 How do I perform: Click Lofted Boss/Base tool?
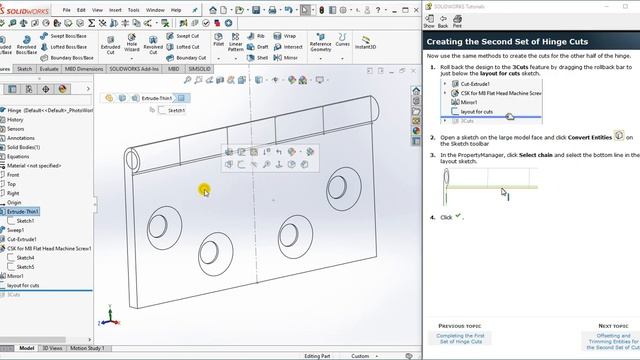[63, 47]
